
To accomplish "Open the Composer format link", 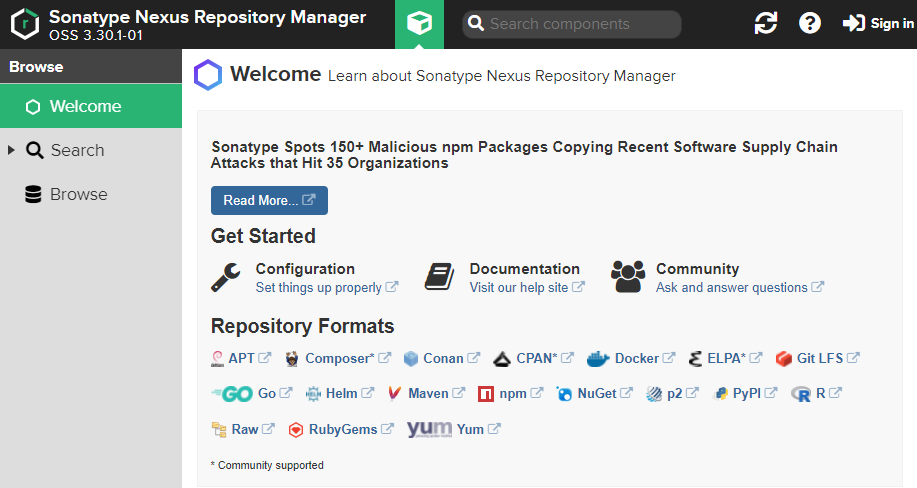I will pyautogui.click(x=347, y=358).
